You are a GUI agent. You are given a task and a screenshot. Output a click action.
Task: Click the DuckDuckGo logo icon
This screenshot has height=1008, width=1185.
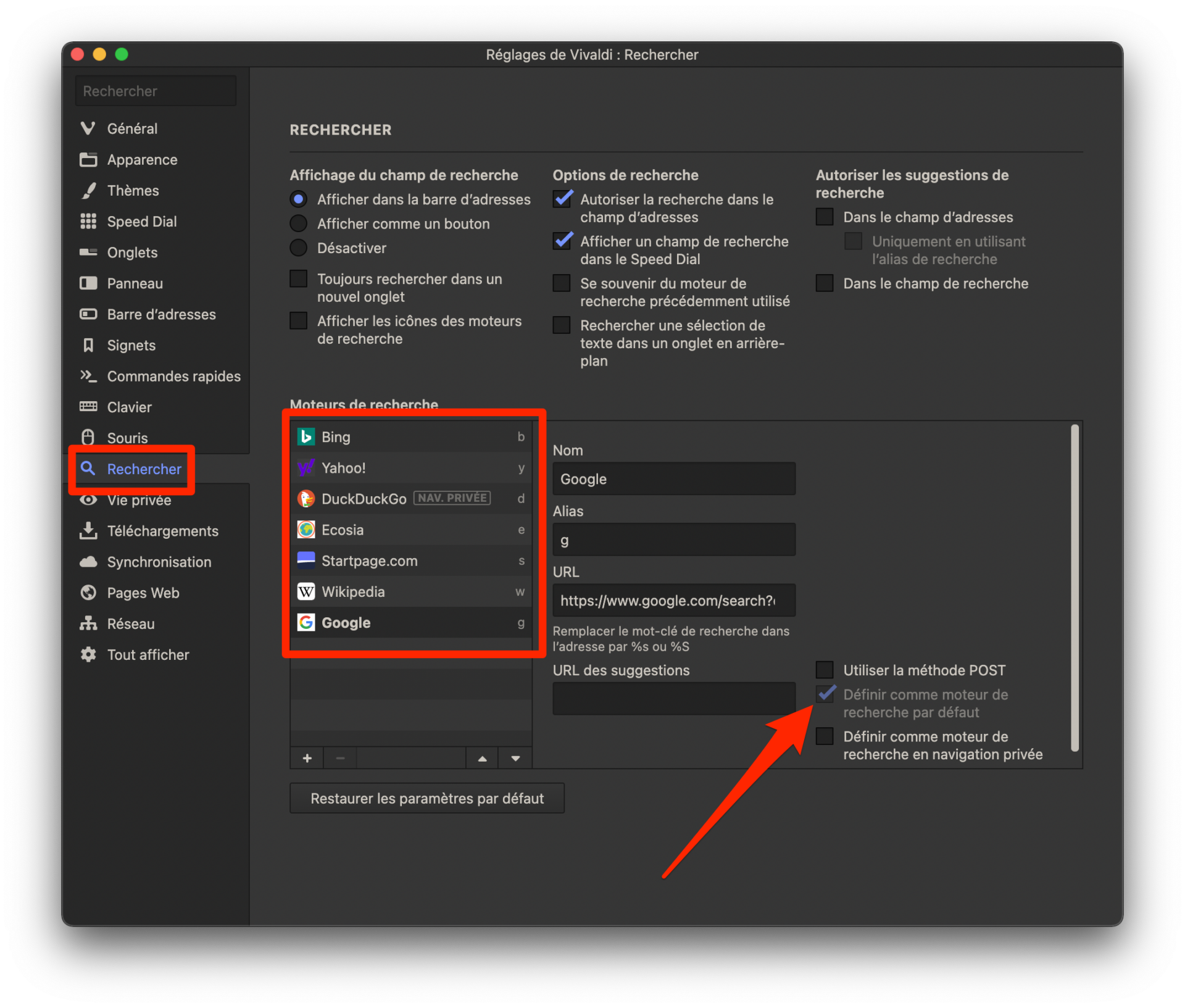click(x=306, y=499)
